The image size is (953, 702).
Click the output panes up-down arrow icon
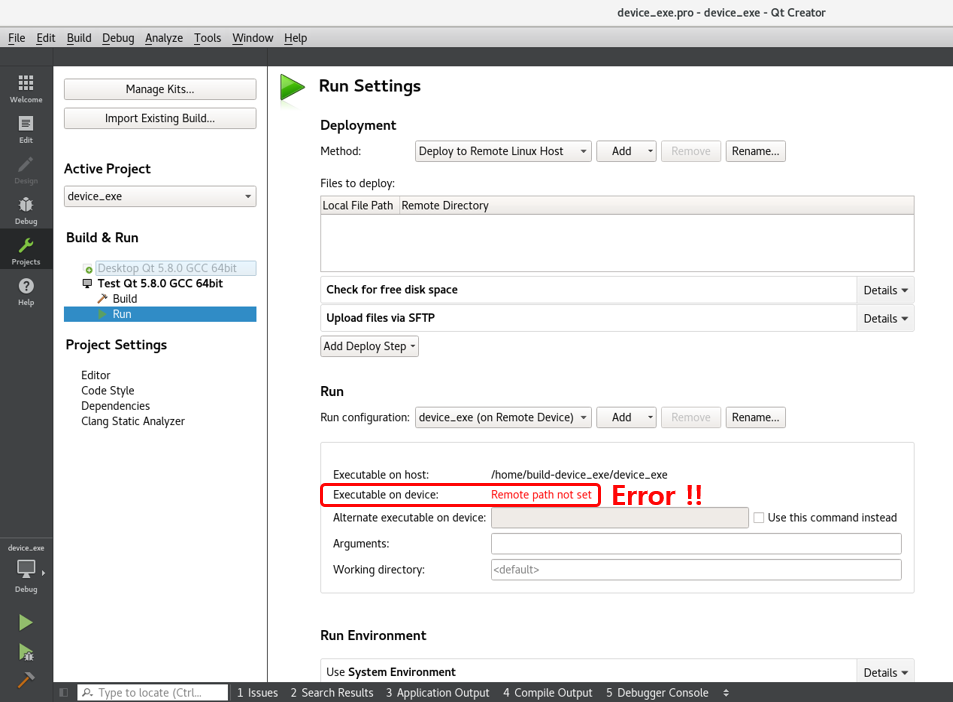pos(726,693)
